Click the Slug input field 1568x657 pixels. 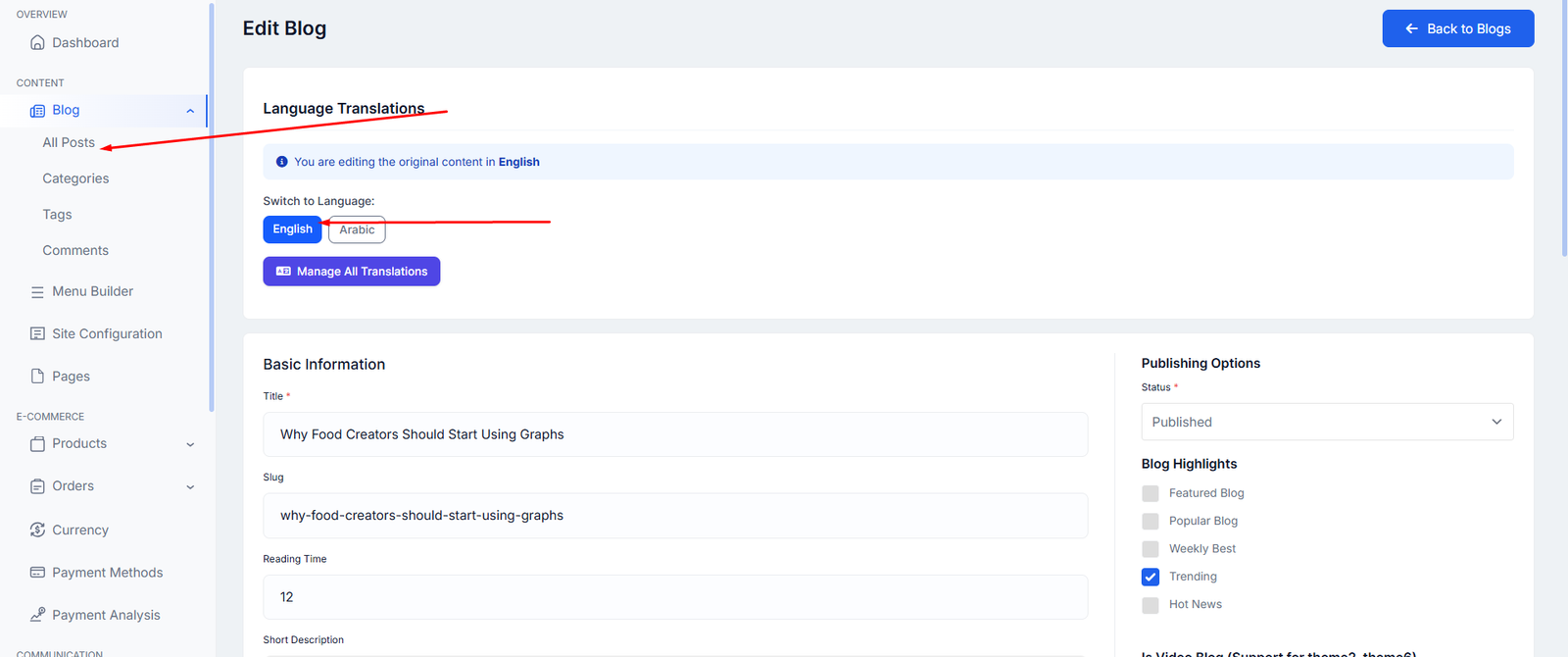point(675,516)
